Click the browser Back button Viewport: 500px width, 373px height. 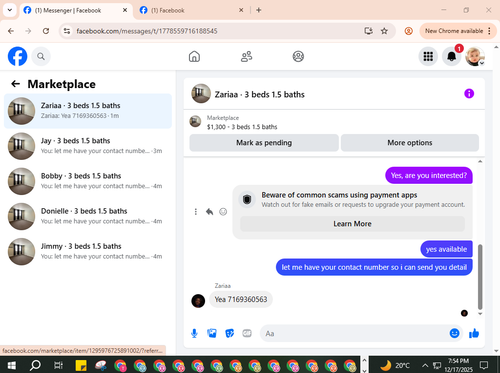[x=11, y=31]
